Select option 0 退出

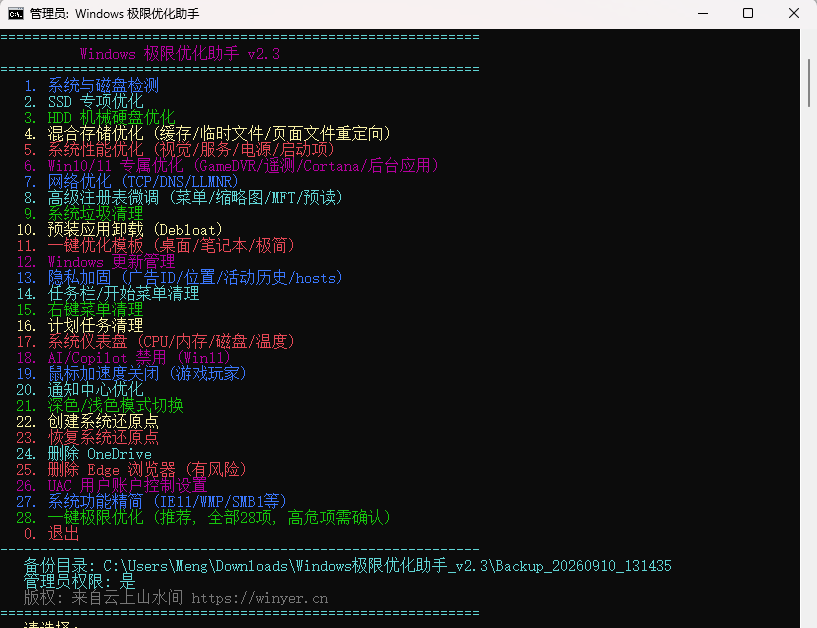pyautogui.click(x=51, y=535)
